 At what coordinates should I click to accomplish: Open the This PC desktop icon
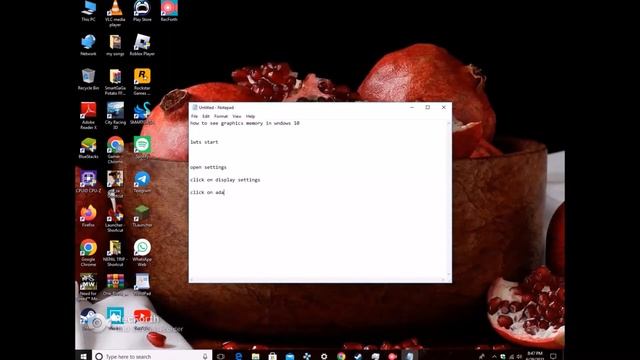pos(88,11)
